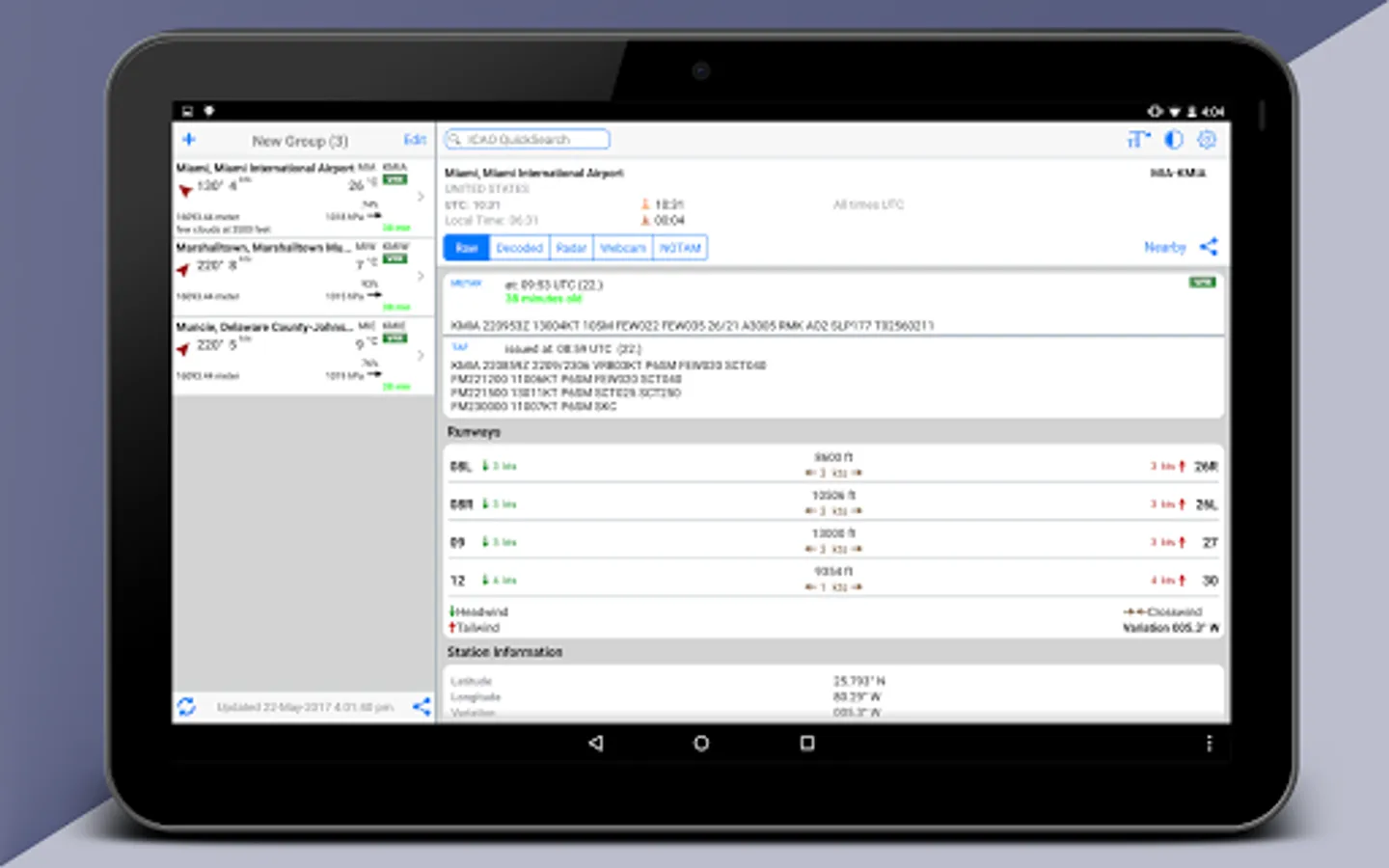
Task: Click the Tailwind legend entry
Action: [475, 628]
